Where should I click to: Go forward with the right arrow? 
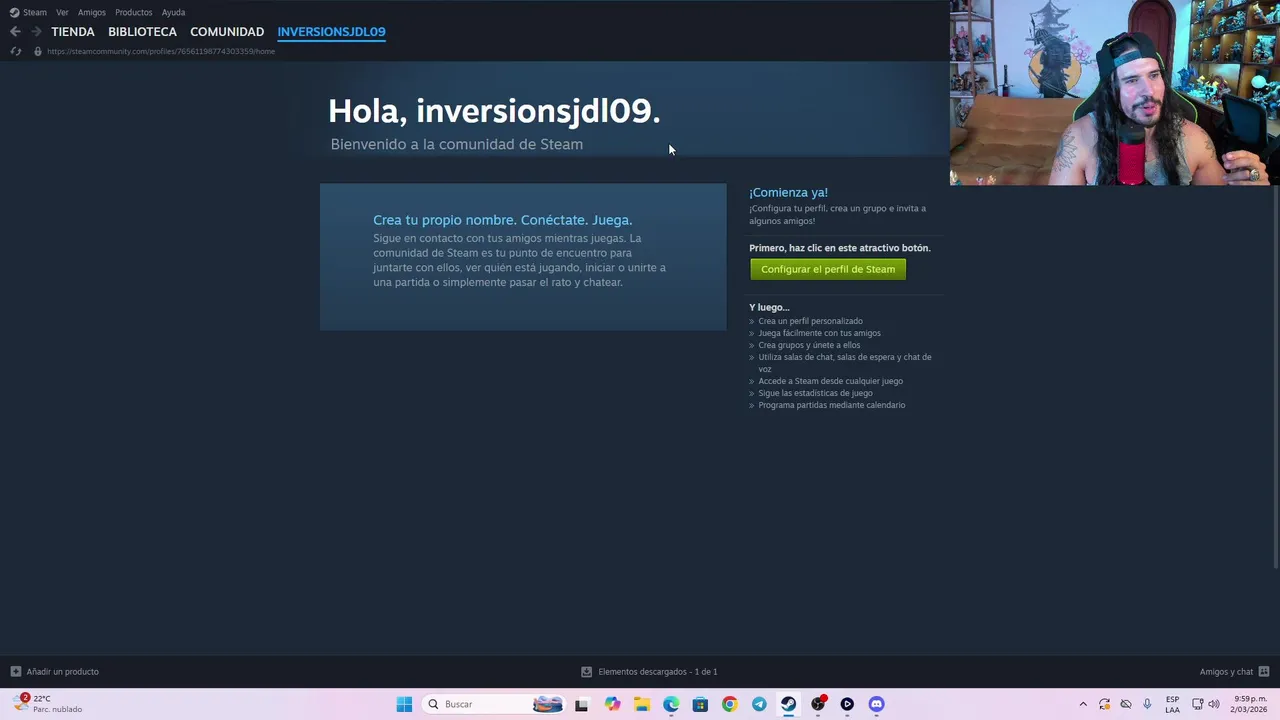pyautogui.click(x=36, y=32)
